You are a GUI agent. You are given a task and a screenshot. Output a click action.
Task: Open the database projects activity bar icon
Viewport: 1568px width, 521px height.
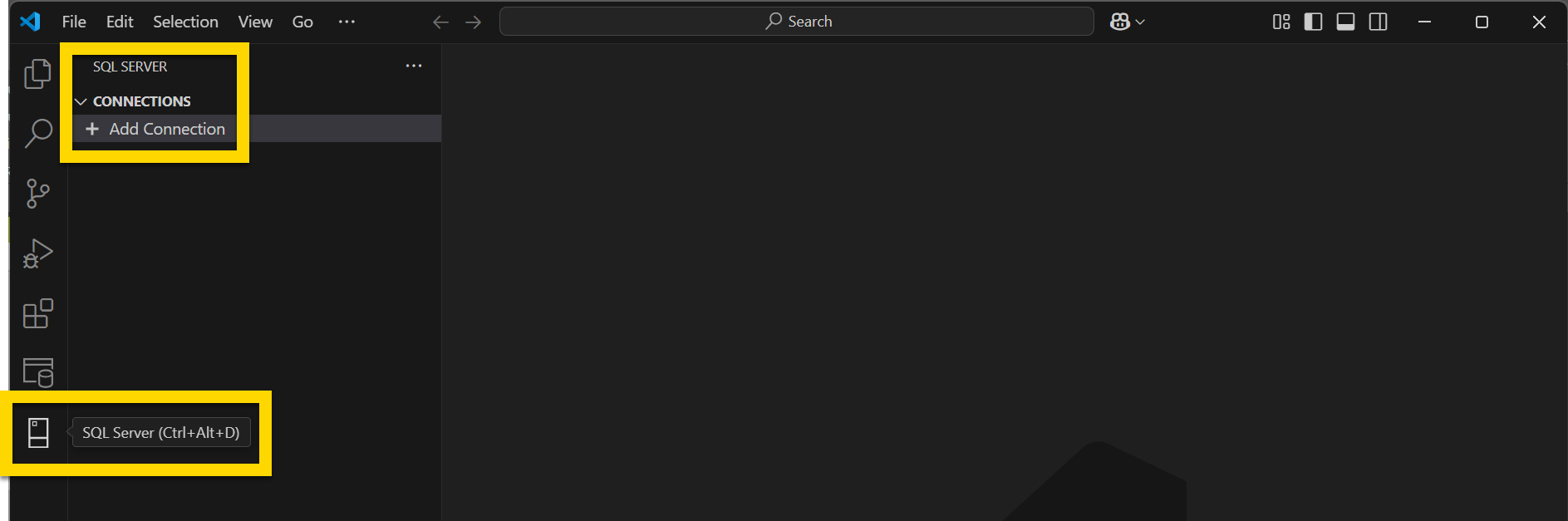[x=37, y=373]
